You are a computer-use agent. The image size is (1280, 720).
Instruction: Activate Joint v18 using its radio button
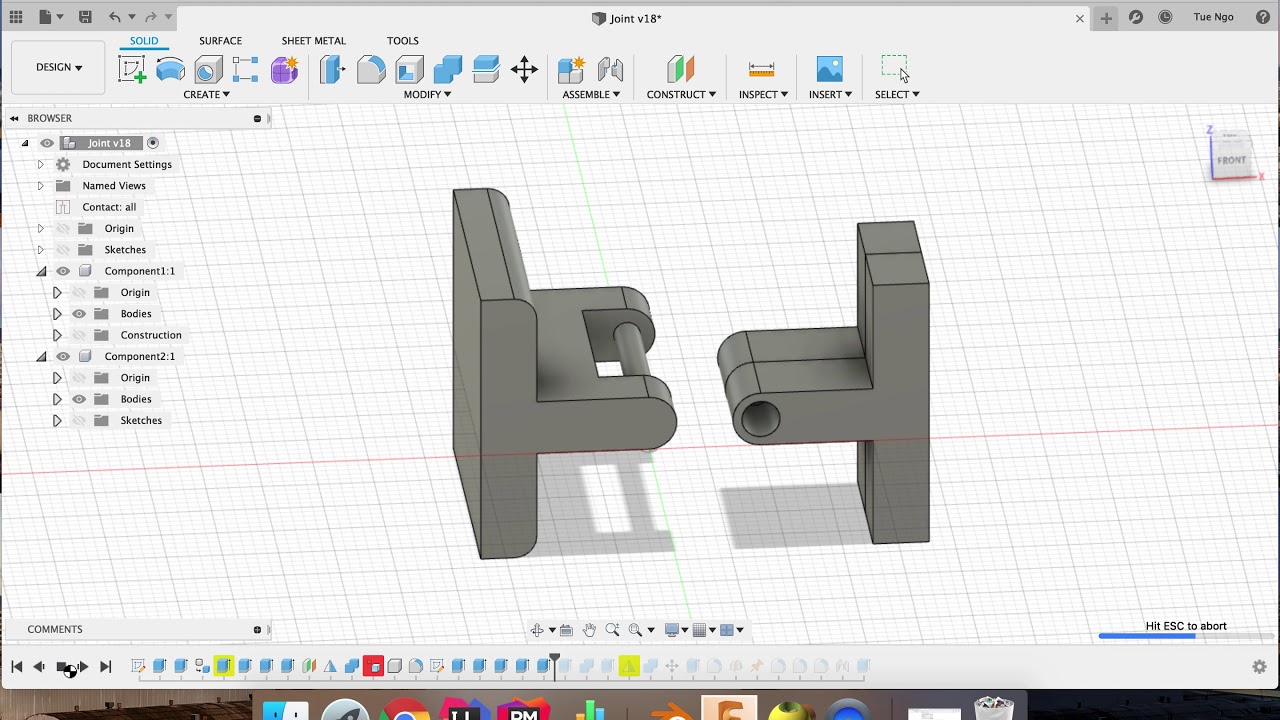153,143
